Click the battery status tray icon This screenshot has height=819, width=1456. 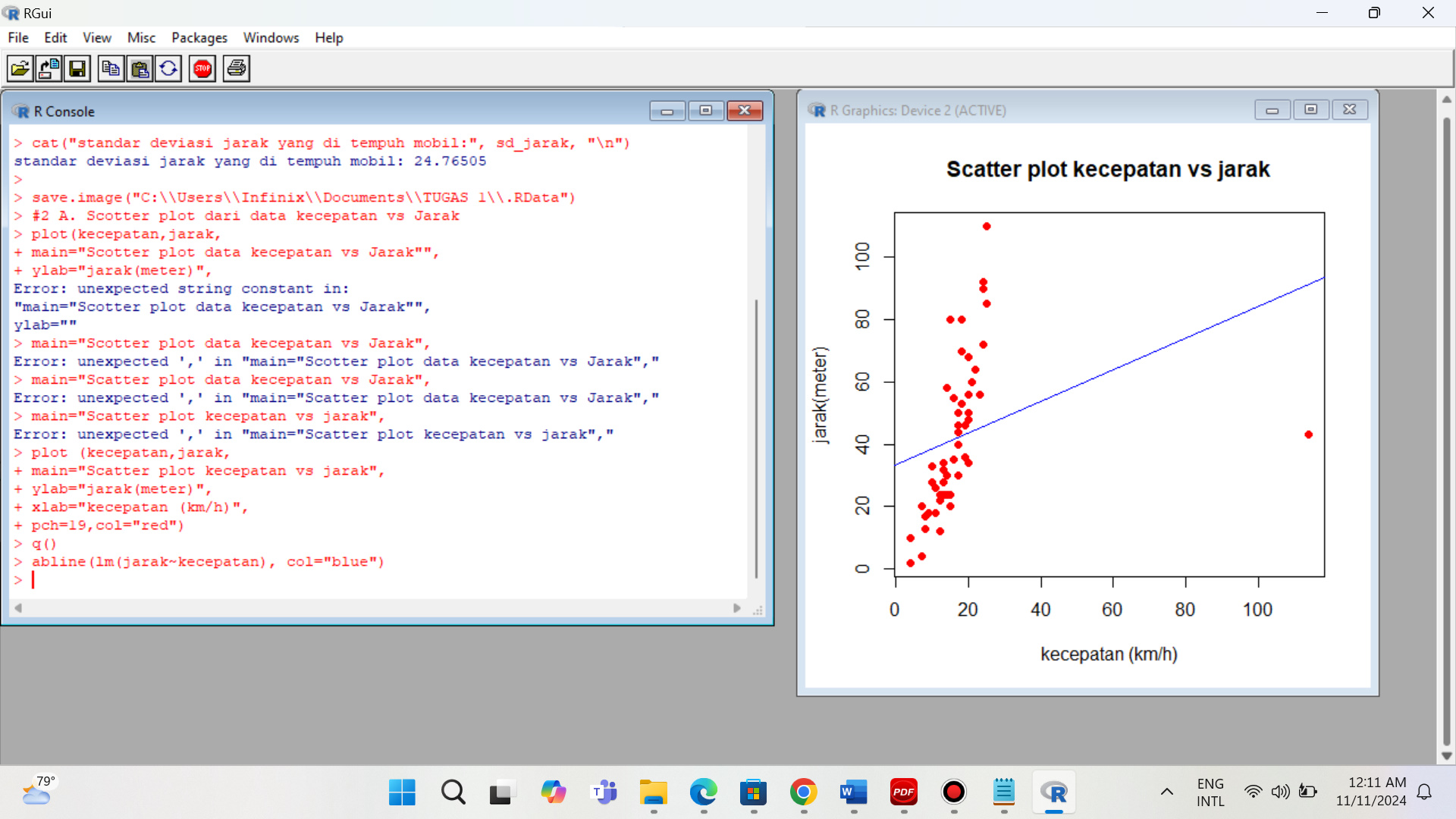(x=1308, y=792)
